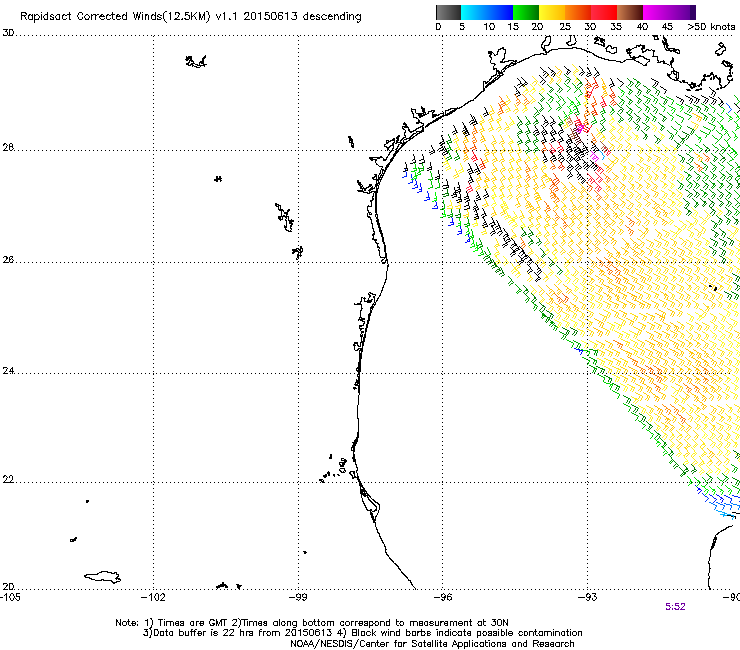Click the note line 'Data buffer is 22 hrs'
The height and width of the screenshot is (650, 740).
pyautogui.click(x=204, y=633)
